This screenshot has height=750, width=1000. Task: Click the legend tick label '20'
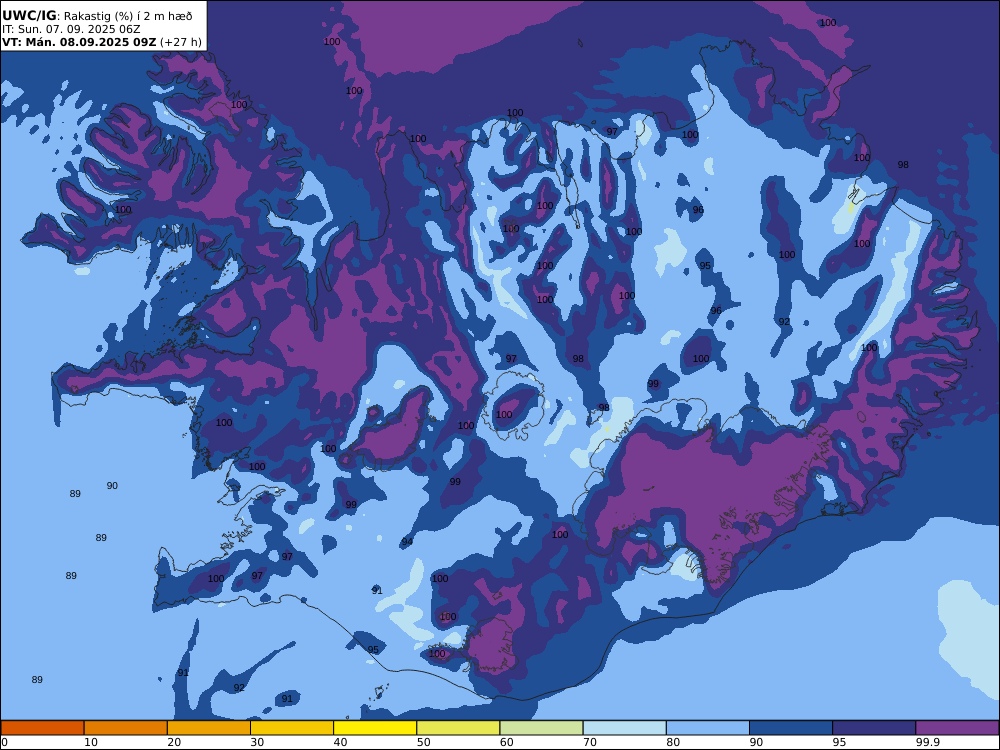tap(174, 742)
